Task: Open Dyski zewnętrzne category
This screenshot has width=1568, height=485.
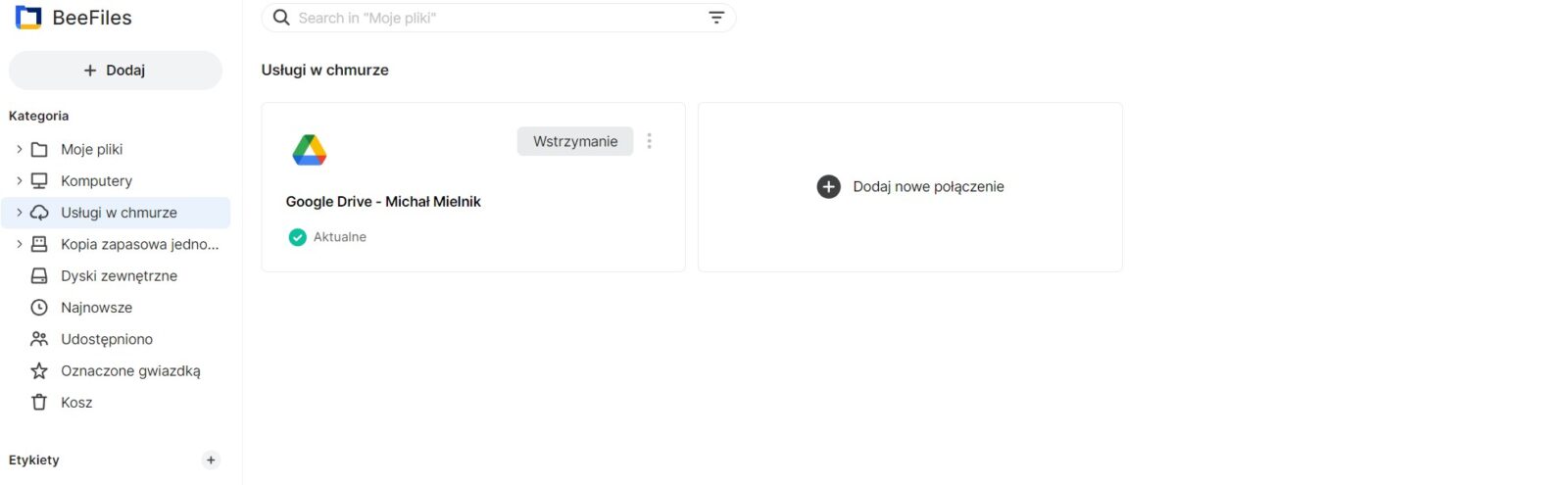Action: tap(119, 276)
